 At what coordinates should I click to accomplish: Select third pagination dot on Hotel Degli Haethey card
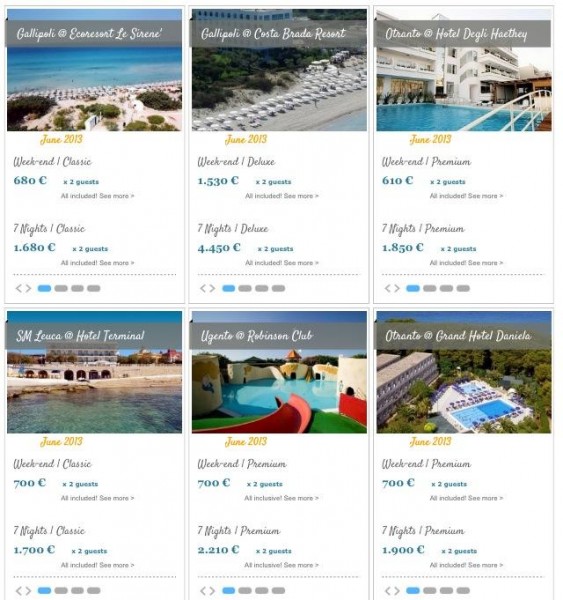[446, 288]
